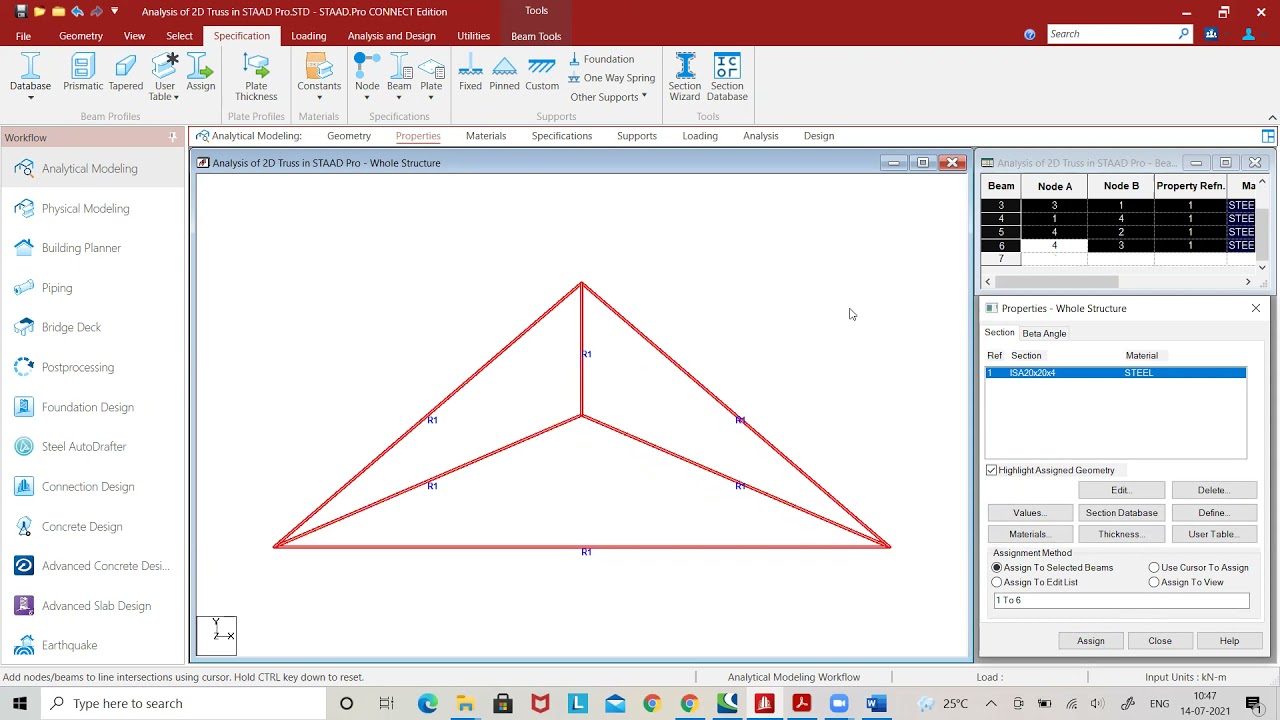
Task: Choose Foundation support option
Action: (x=601, y=59)
